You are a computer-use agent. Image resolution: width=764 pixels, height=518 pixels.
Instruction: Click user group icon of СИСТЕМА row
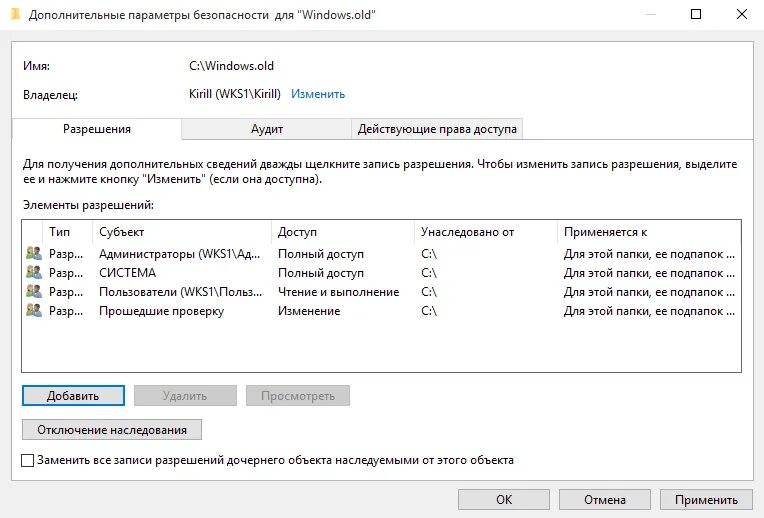[x=34, y=272]
